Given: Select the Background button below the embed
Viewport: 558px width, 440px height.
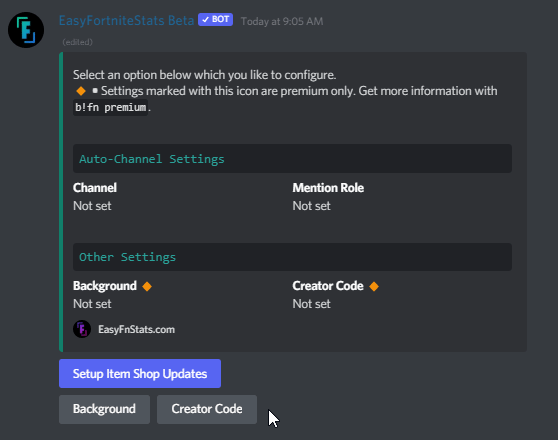Looking at the screenshot, I should click(104, 409).
